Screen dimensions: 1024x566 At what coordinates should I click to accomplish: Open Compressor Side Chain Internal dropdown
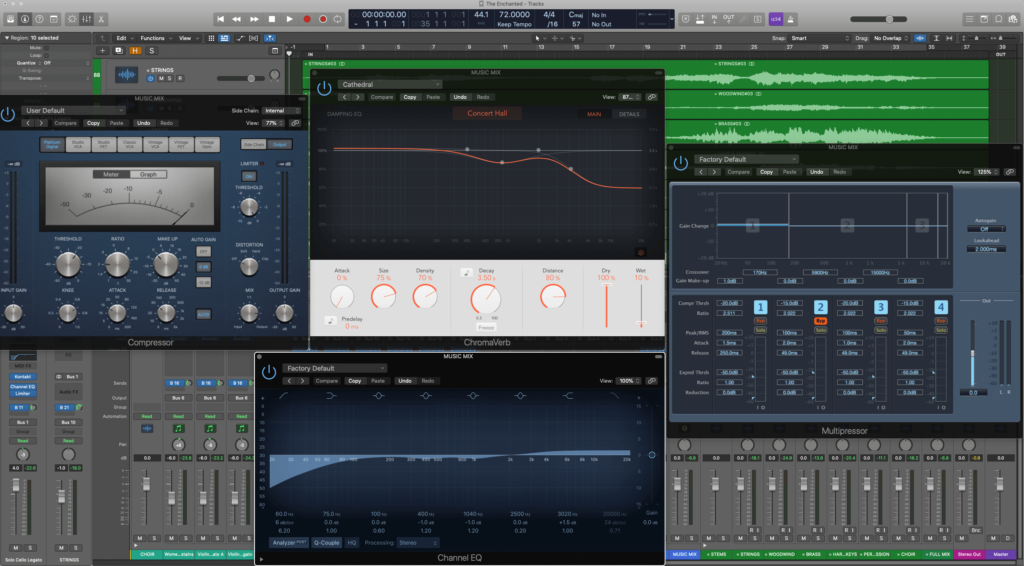(x=282, y=110)
